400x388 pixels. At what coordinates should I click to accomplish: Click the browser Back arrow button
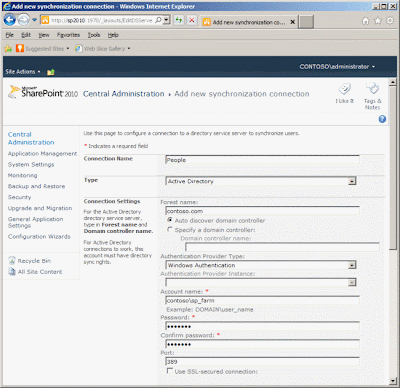(10, 20)
